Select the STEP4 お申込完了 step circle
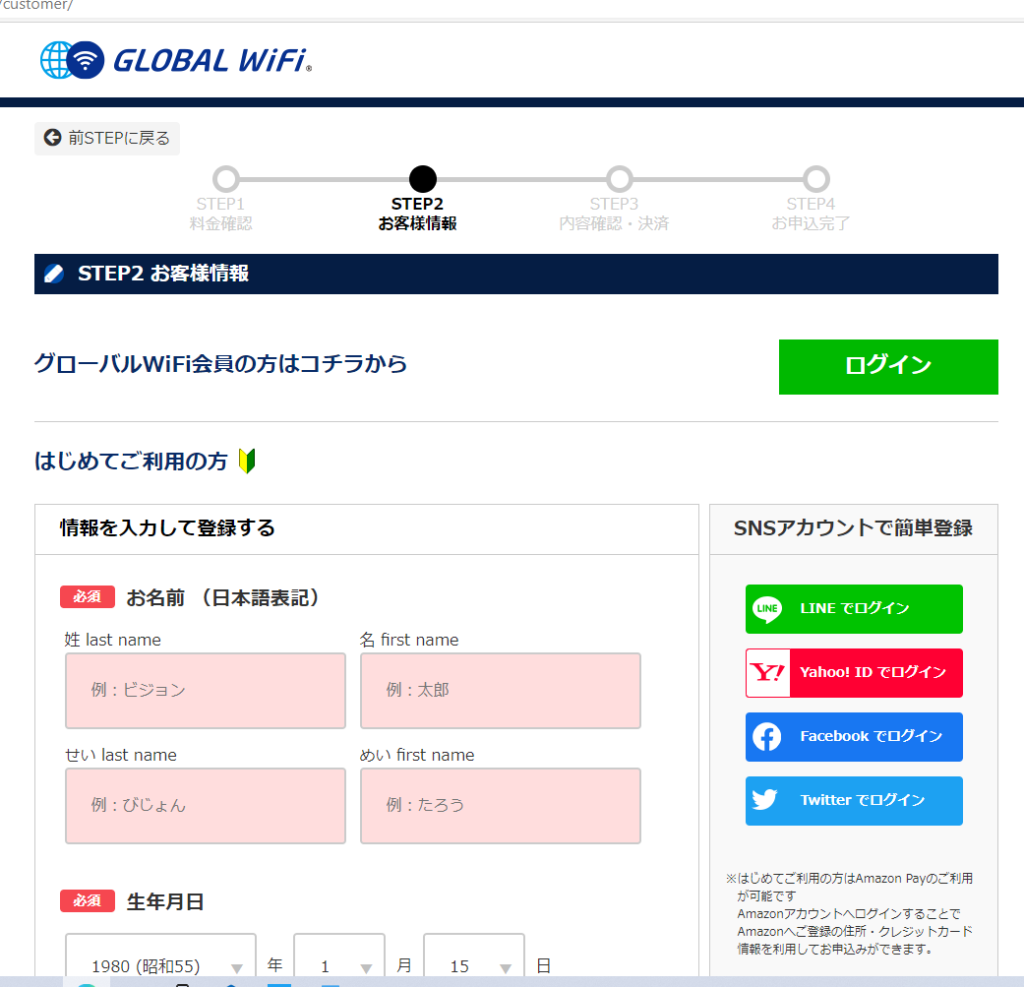The image size is (1024, 987). 816,178
